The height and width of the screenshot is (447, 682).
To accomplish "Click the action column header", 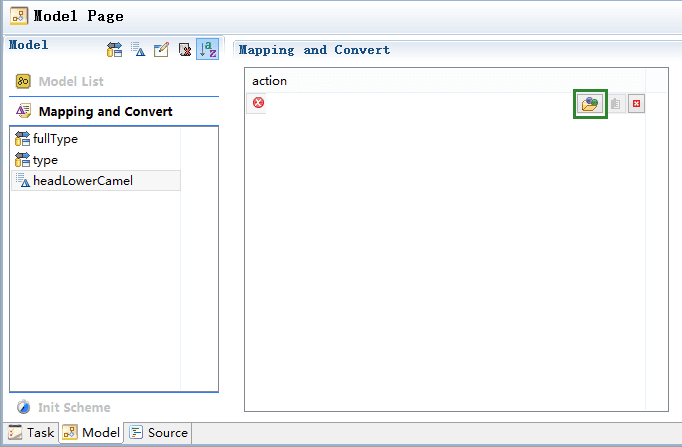I will pyautogui.click(x=445, y=81).
